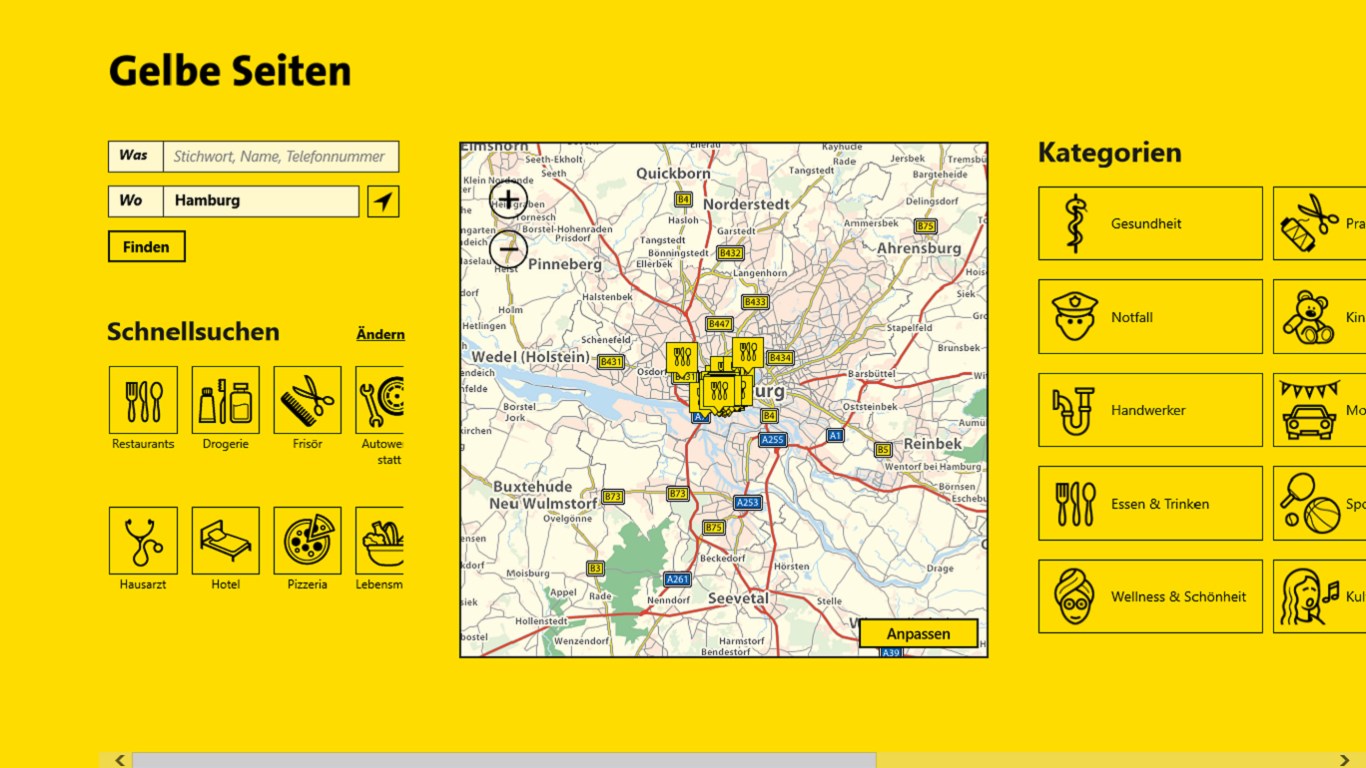This screenshot has height=768, width=1366.
Task: Click the Finden search button
Action: [146, 247]
